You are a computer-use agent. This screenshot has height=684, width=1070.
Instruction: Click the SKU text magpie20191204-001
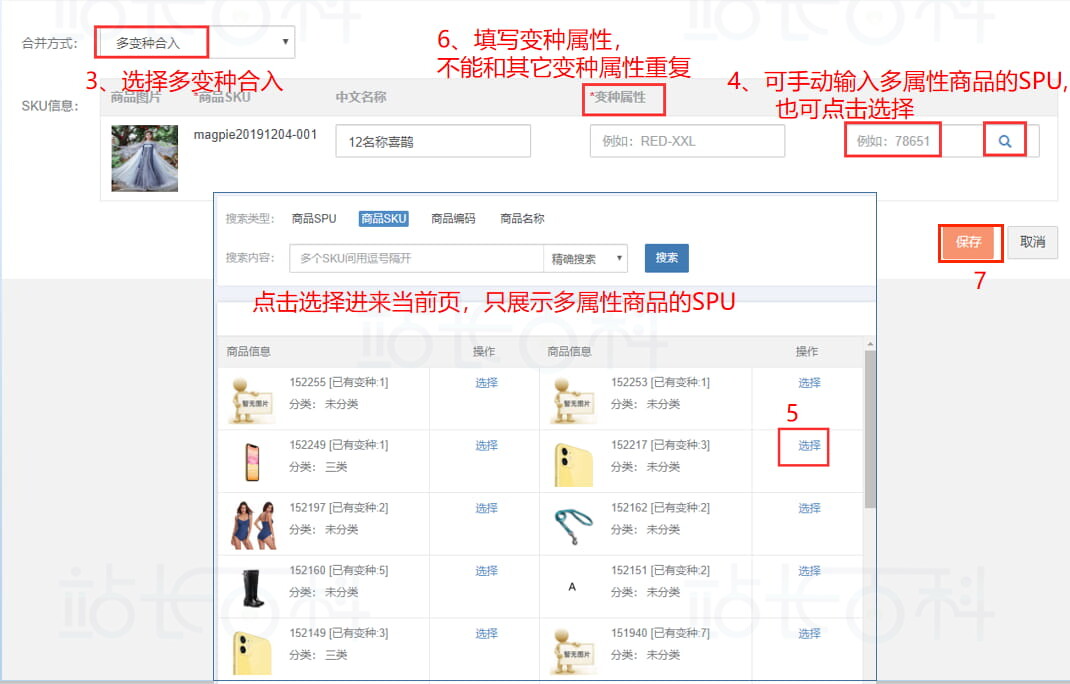coord(255,134)
